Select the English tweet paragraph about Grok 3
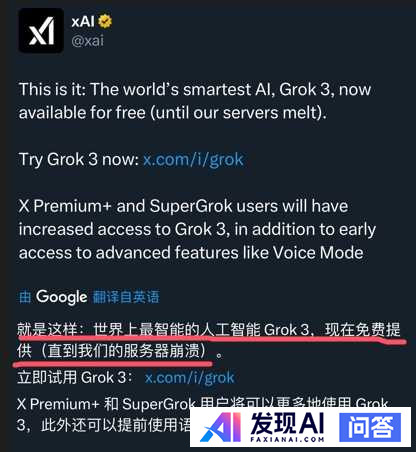The width and height of the screenshot is (416, 452). click(195, 101)
